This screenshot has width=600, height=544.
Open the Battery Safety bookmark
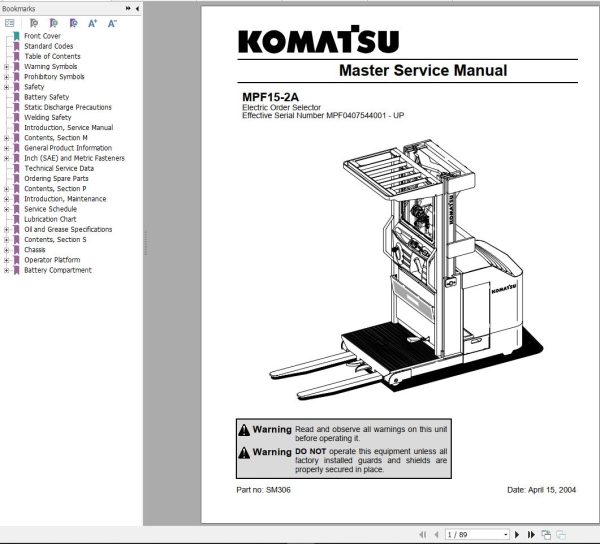[x=47, y=97]
